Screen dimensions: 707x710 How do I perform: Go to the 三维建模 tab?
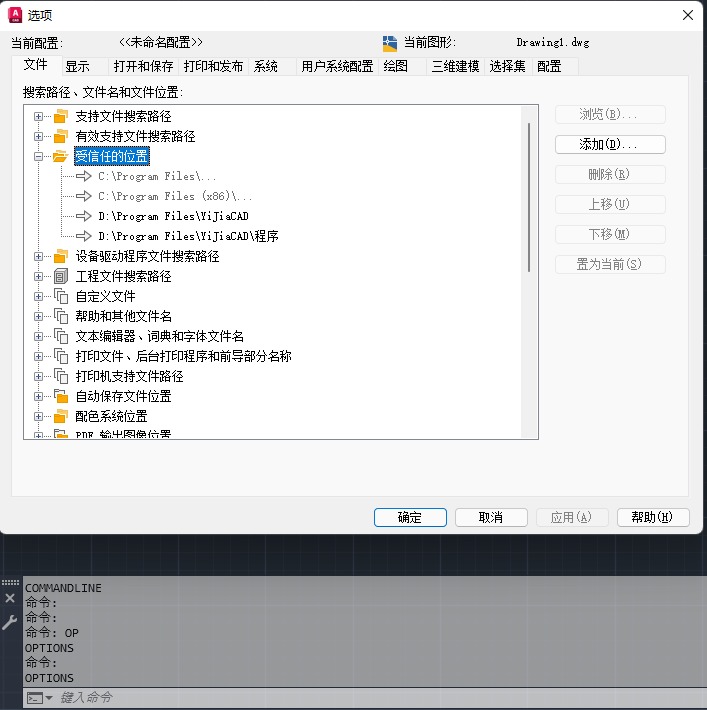tap(455, 66)
